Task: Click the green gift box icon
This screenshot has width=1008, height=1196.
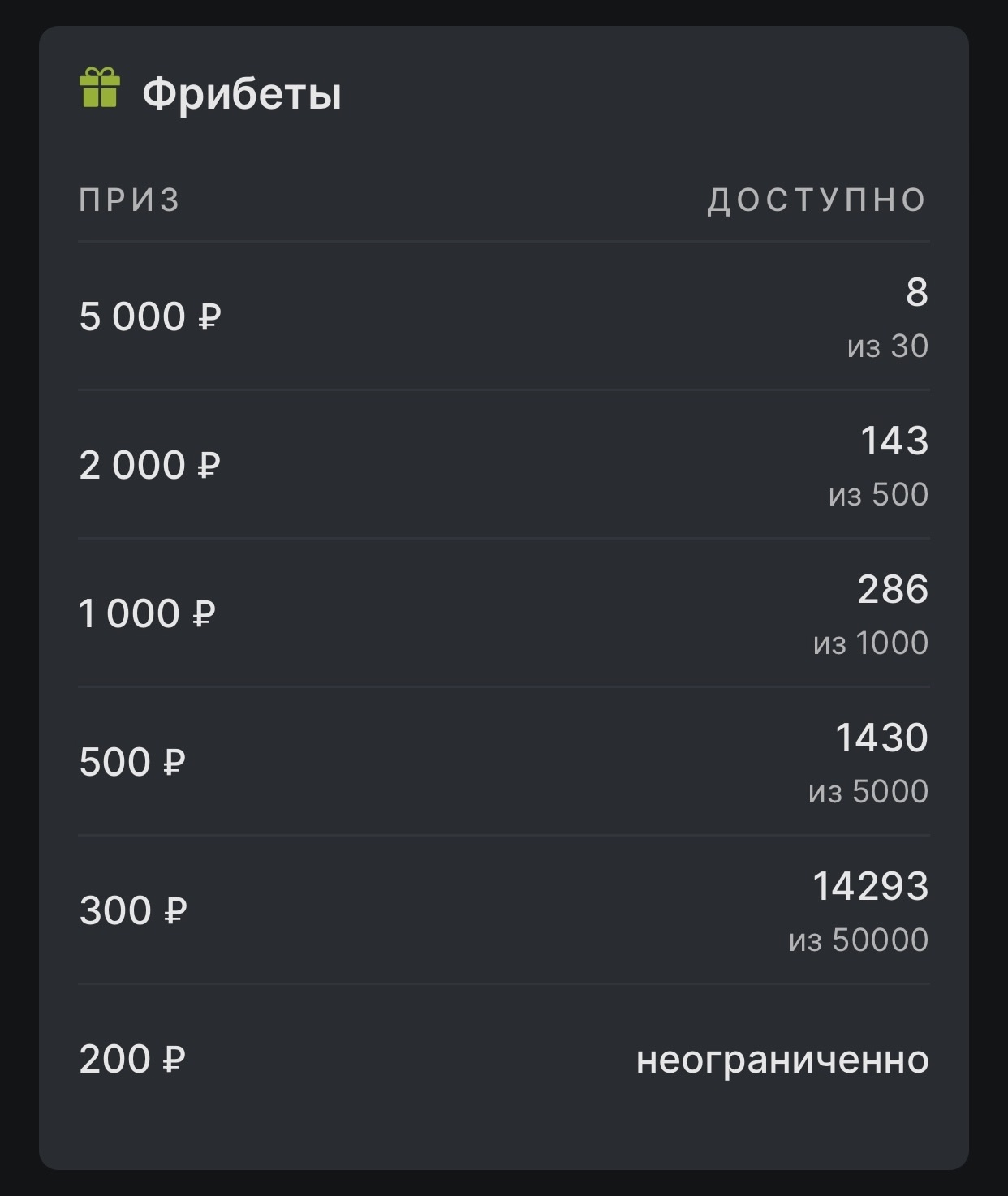Action: (x=100, y=88)
